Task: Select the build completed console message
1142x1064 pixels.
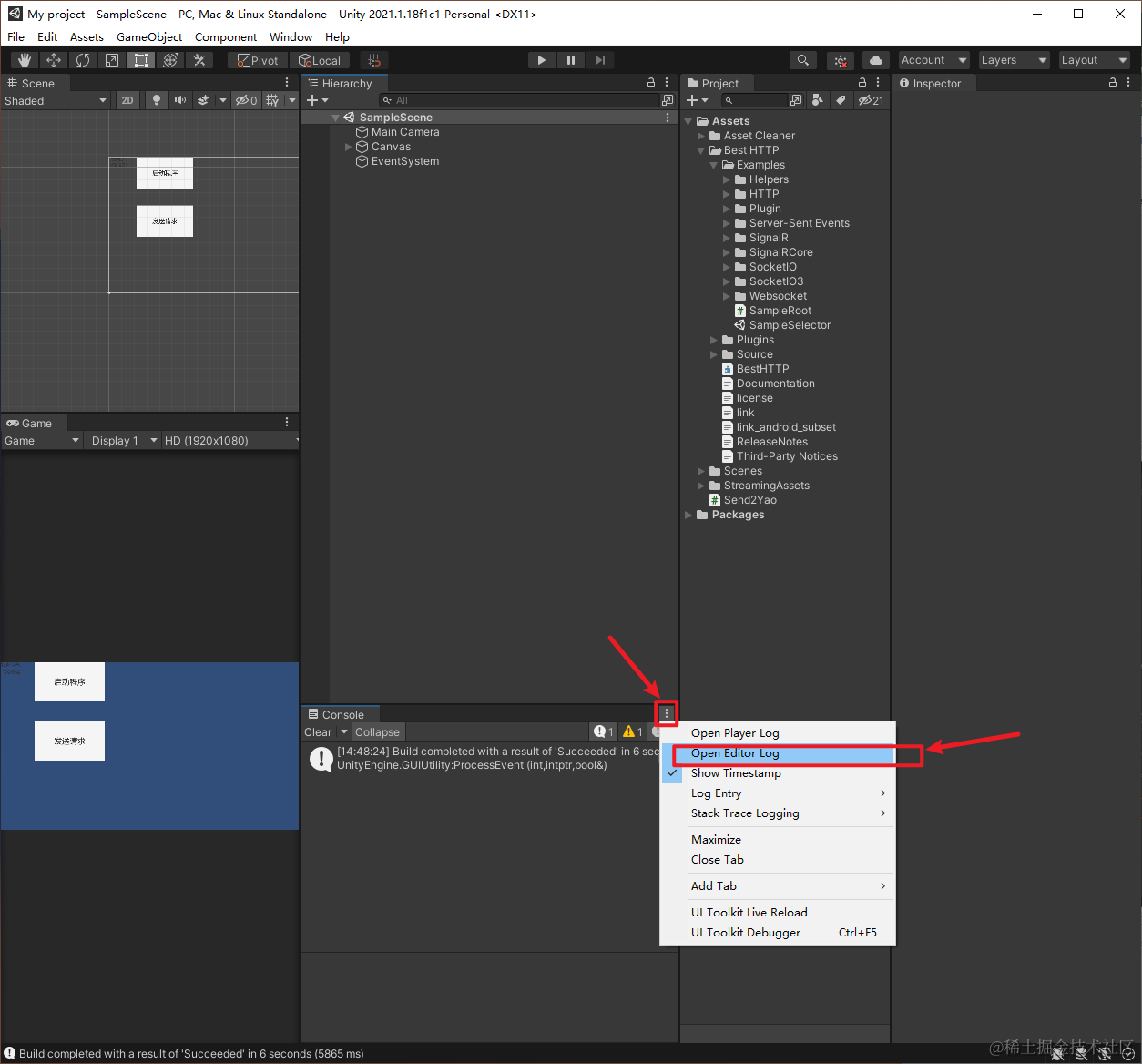Action: [x=489, y=759]
